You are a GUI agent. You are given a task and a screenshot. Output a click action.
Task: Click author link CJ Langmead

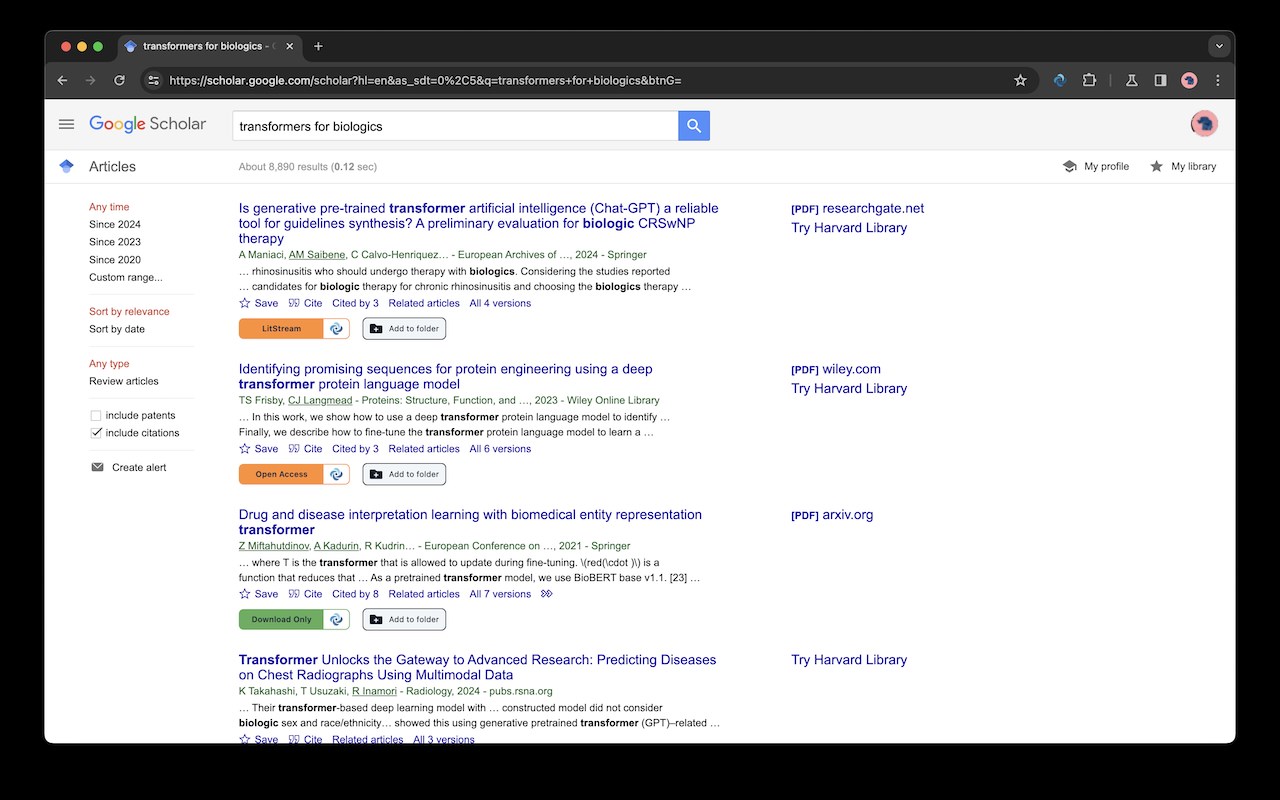click(320, 401)
